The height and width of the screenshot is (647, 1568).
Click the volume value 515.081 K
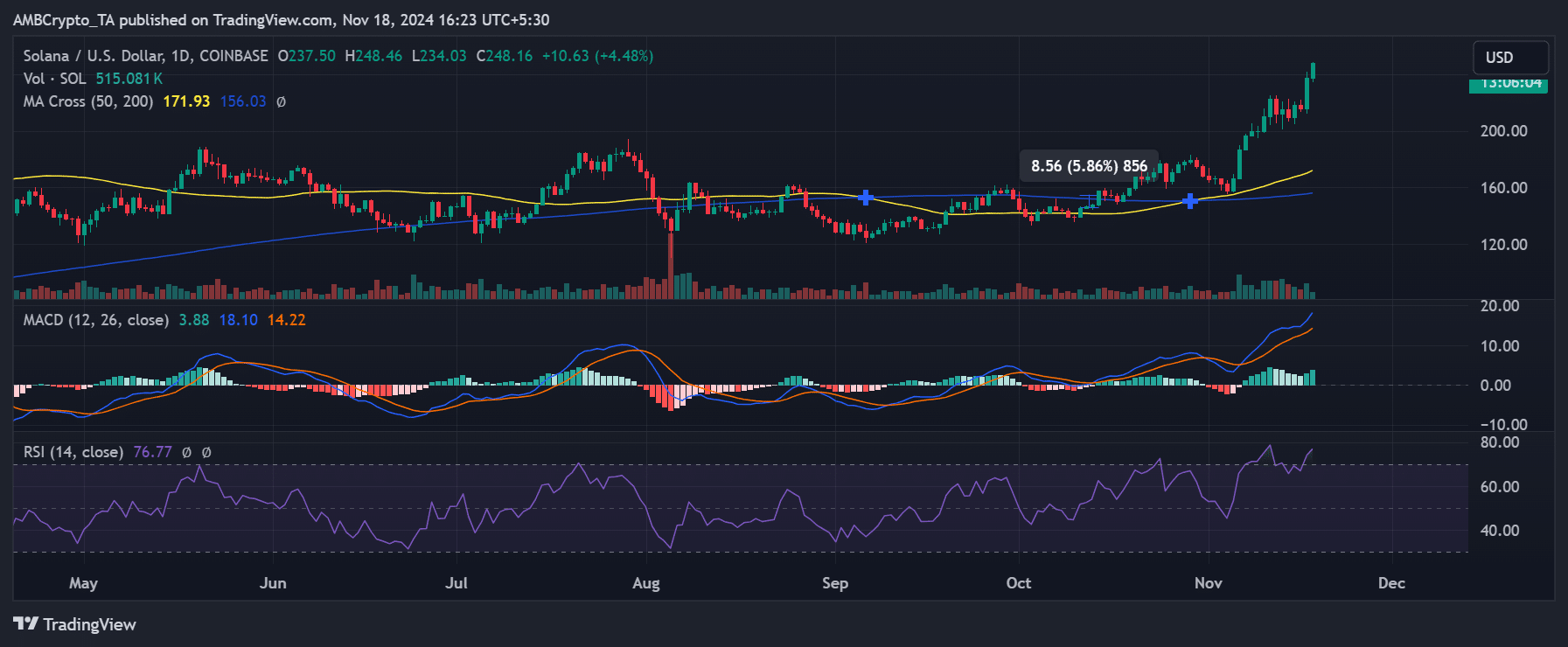pyautogui.click(x=129, y=79)
